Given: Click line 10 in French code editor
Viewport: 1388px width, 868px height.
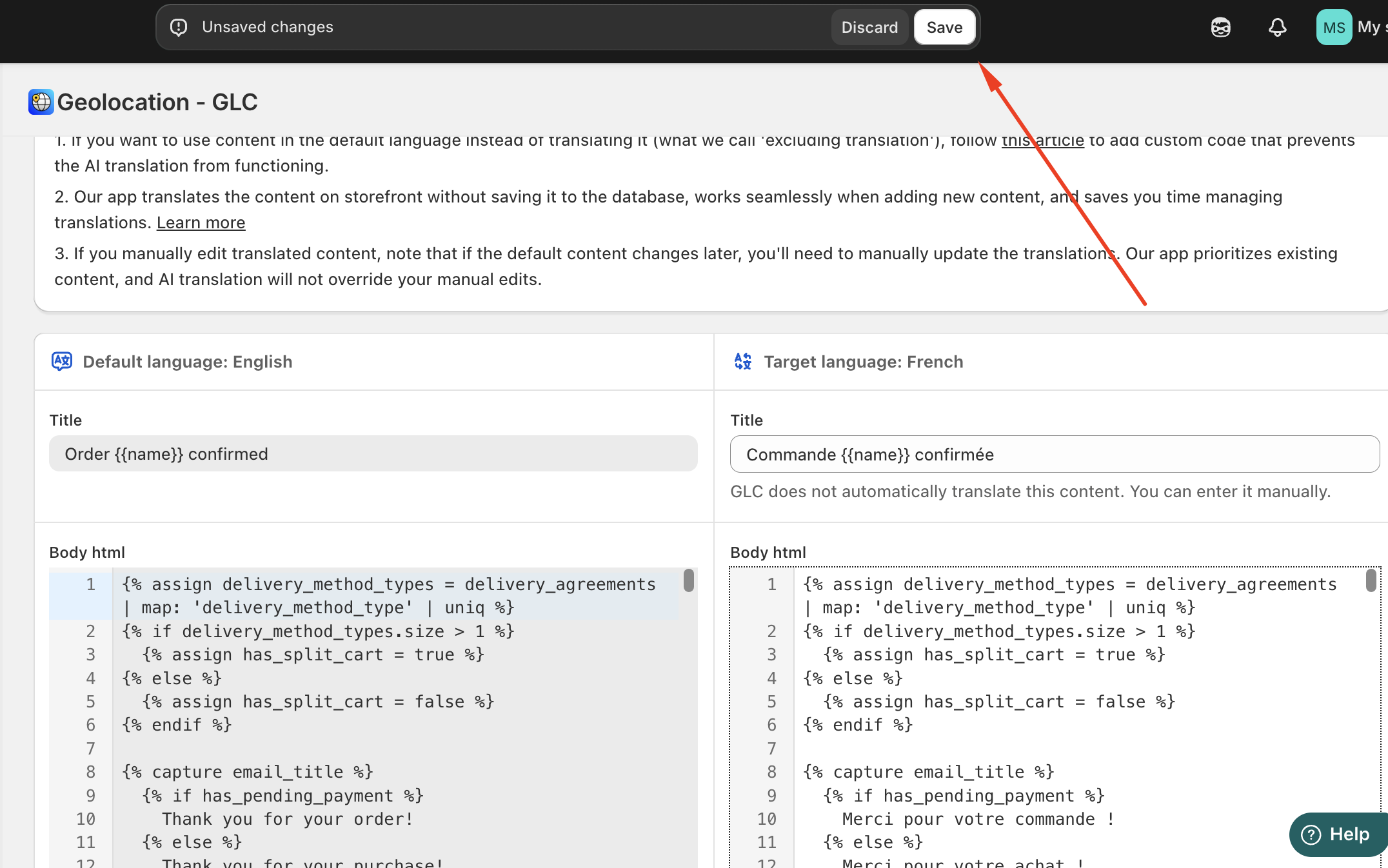Looking at the screenshot, I should [x=978, y=819].
